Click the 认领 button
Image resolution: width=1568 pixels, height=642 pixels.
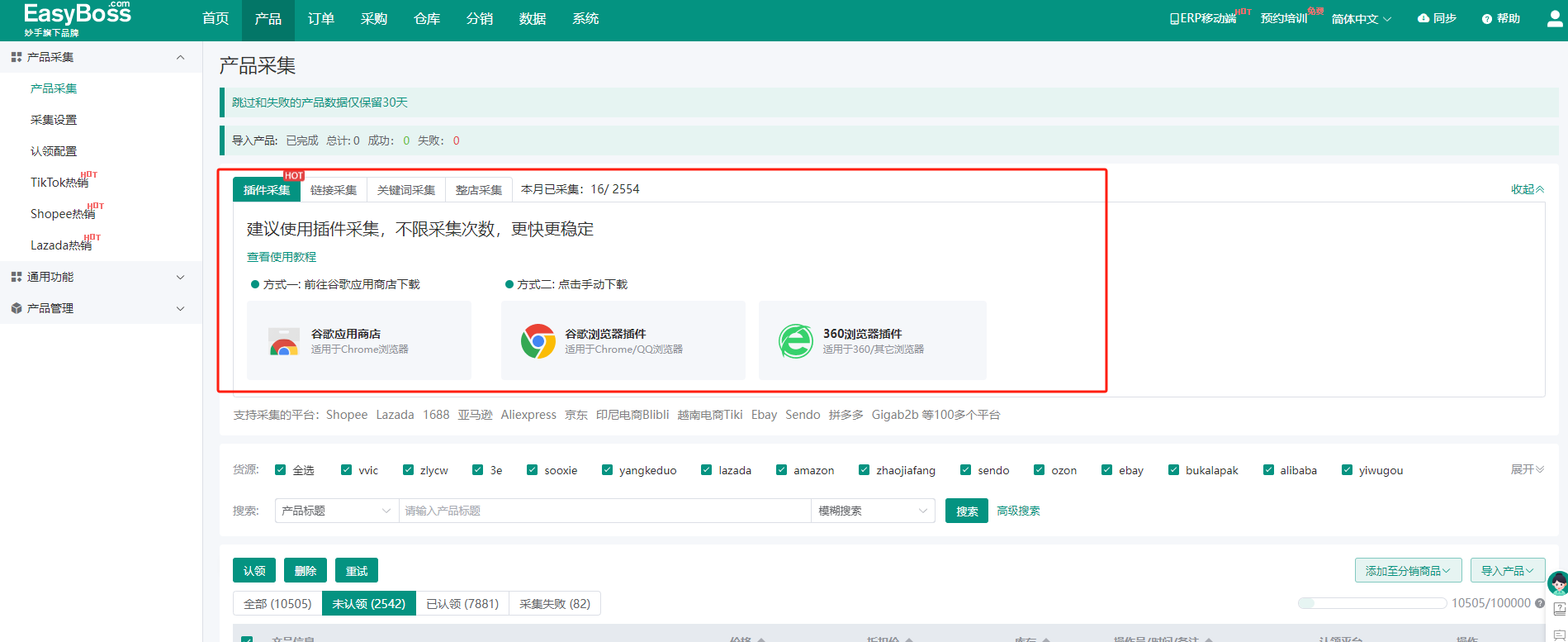click(x=254, y=570)
